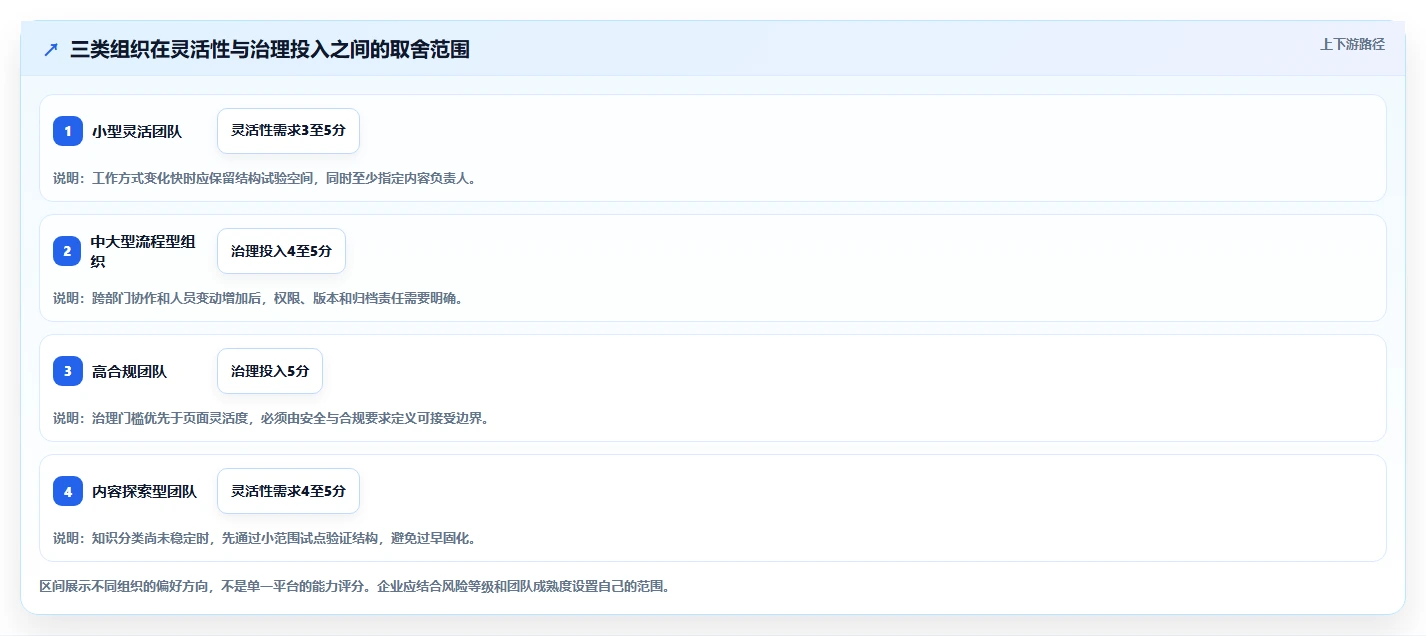Click the number 4 badge for 内容探索型团队
The height and width of the screenshot is (636, 1426).
68,491
